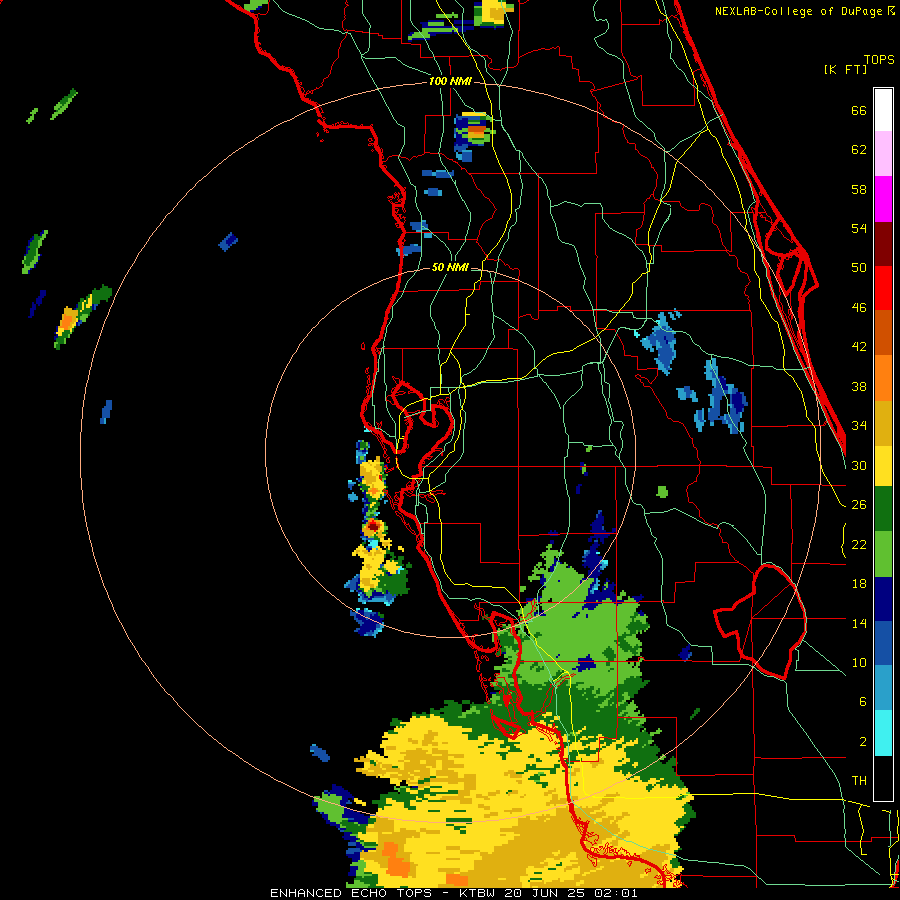Click the cyan swatch near legend bottom
The height and width of the screenshot is (900, 900).
(x=883, y=734)
